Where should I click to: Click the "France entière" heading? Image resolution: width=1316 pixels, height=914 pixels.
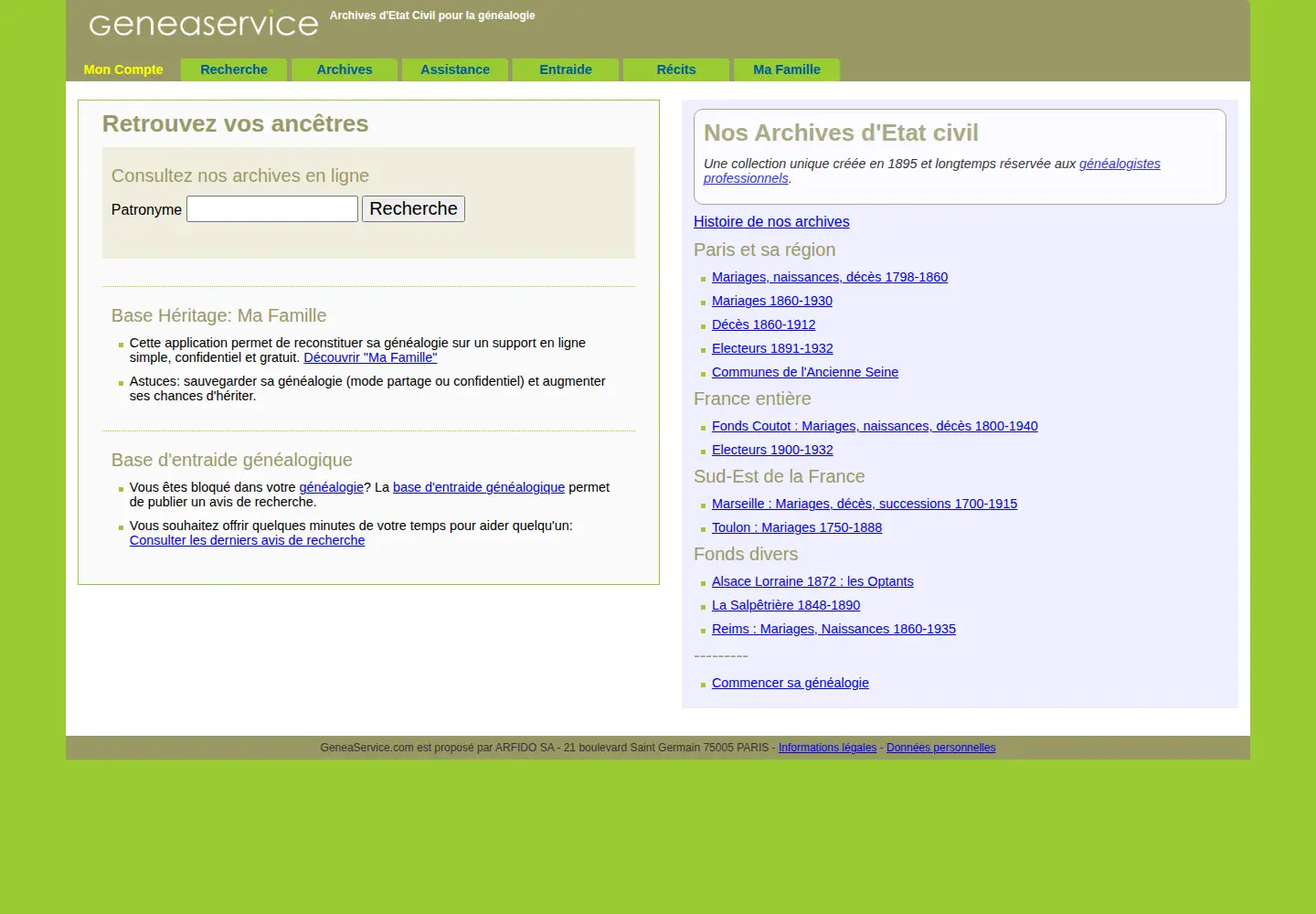[752, 399]
